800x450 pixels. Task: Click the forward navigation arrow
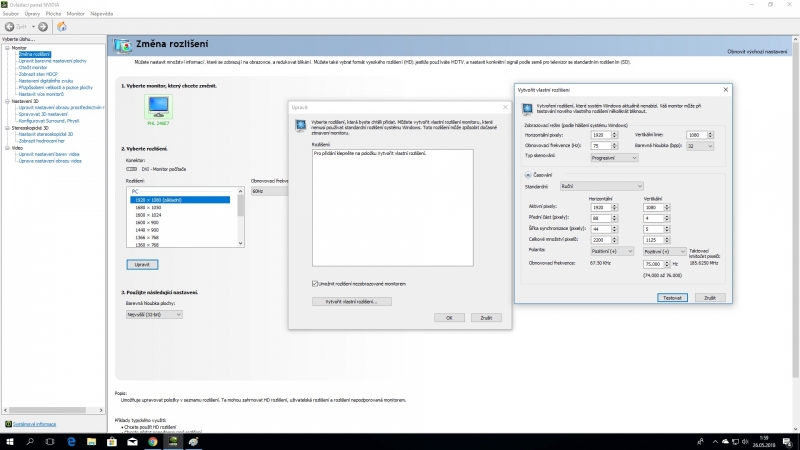point(43,27)
